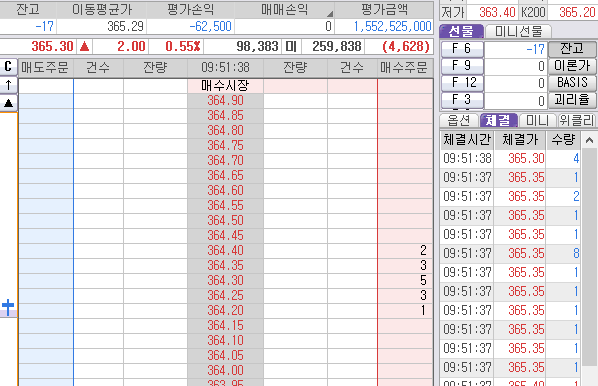Open the 미니 tab
The height and width of the screenshot is (386, 598).
tap(537, 121)
